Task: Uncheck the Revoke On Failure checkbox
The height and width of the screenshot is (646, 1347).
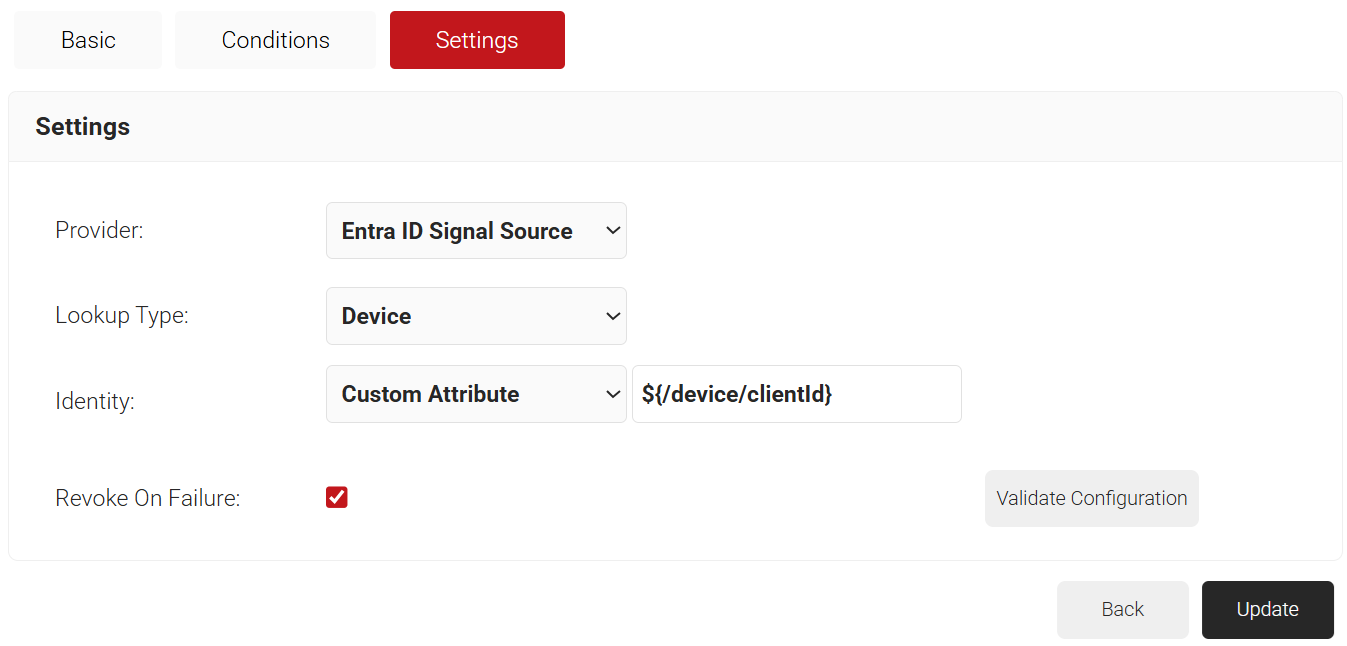Action: click(x=337, y=498)
